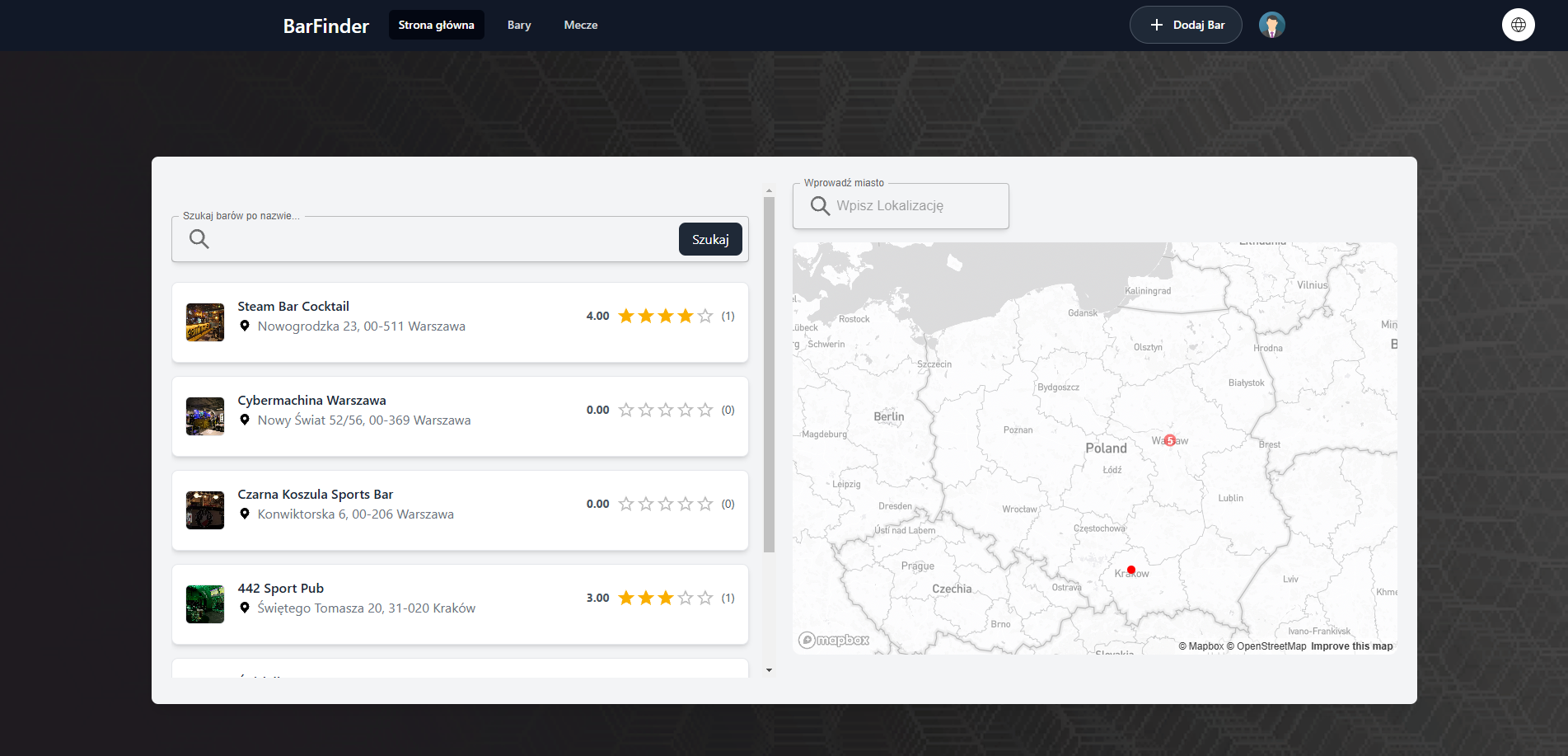Click the globe language switcher icon
1568x756 pixels.
point(1518,25)
